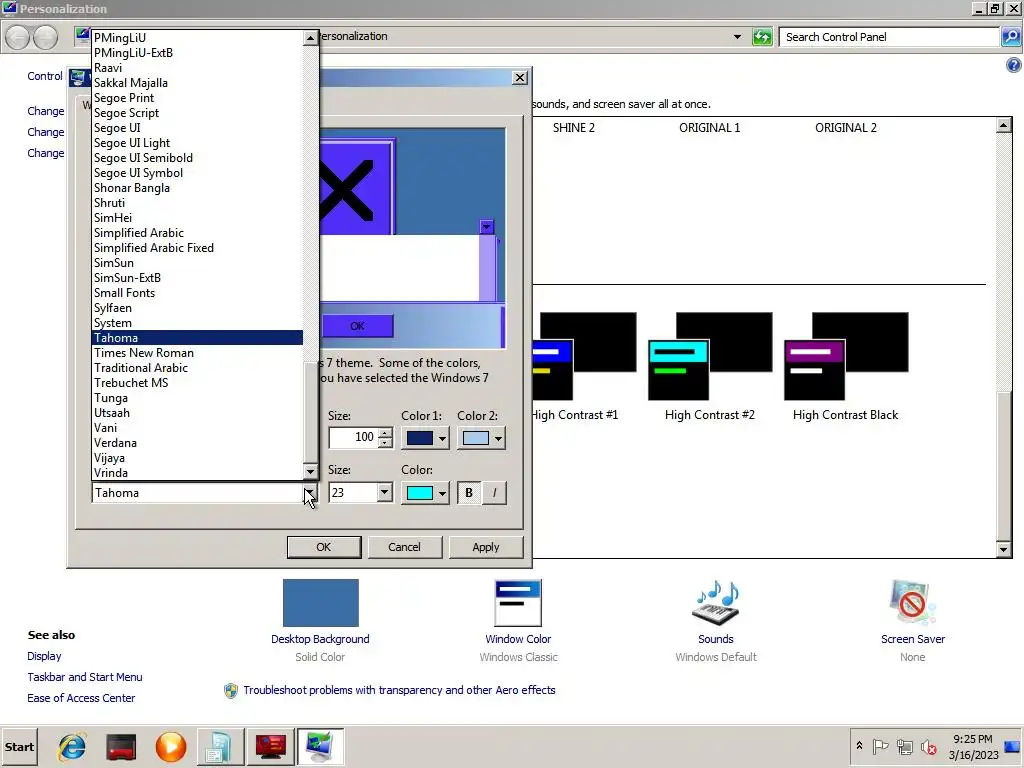Apply the appearance changes
The height and width of the screenshot is (768, 1024).
click(485, 547)
